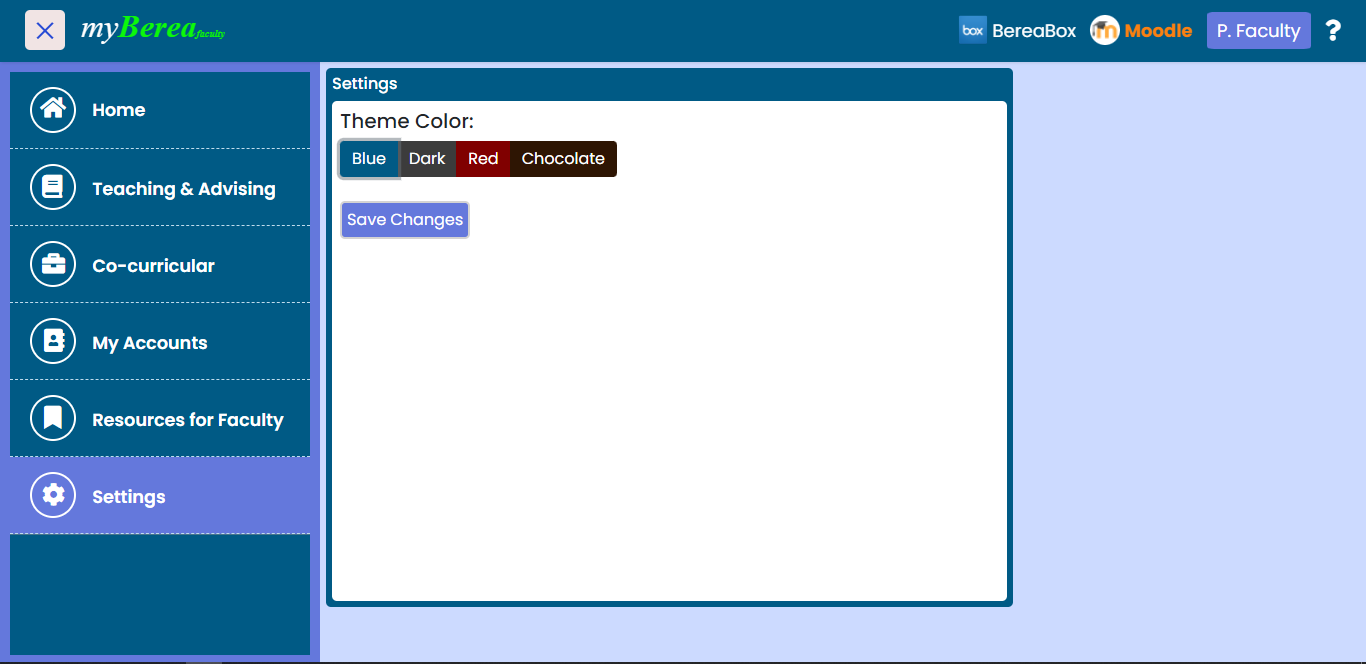Open the Moodle text link
Screen dimensions: 1366x664
[1158, 31]
